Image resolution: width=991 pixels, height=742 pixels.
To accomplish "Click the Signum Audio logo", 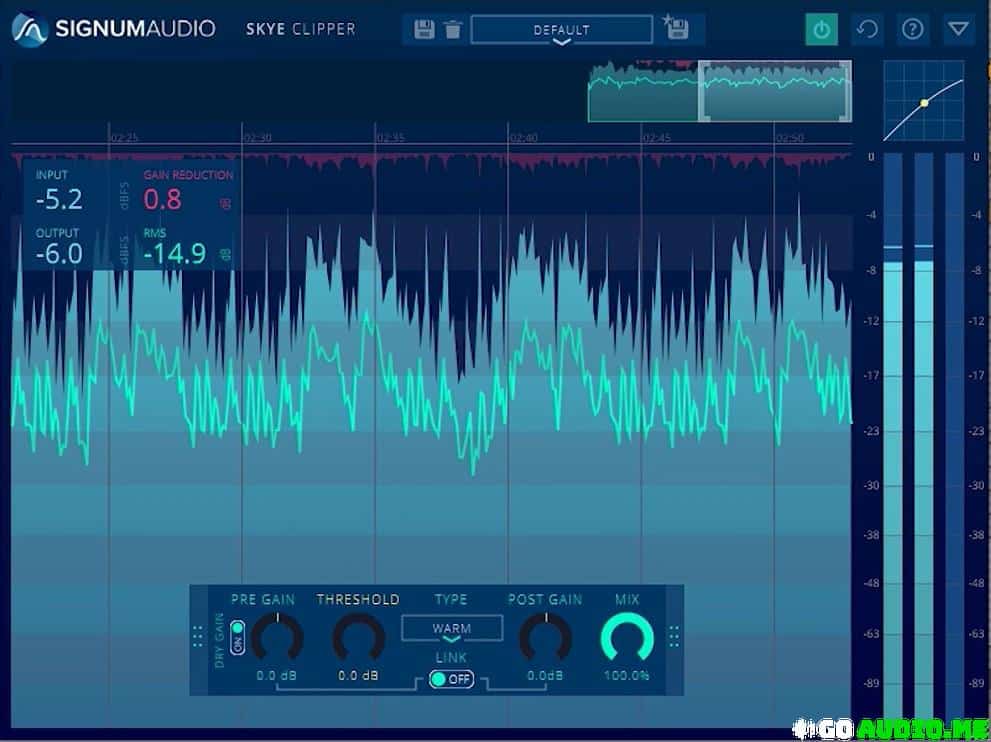I will 114,29.
